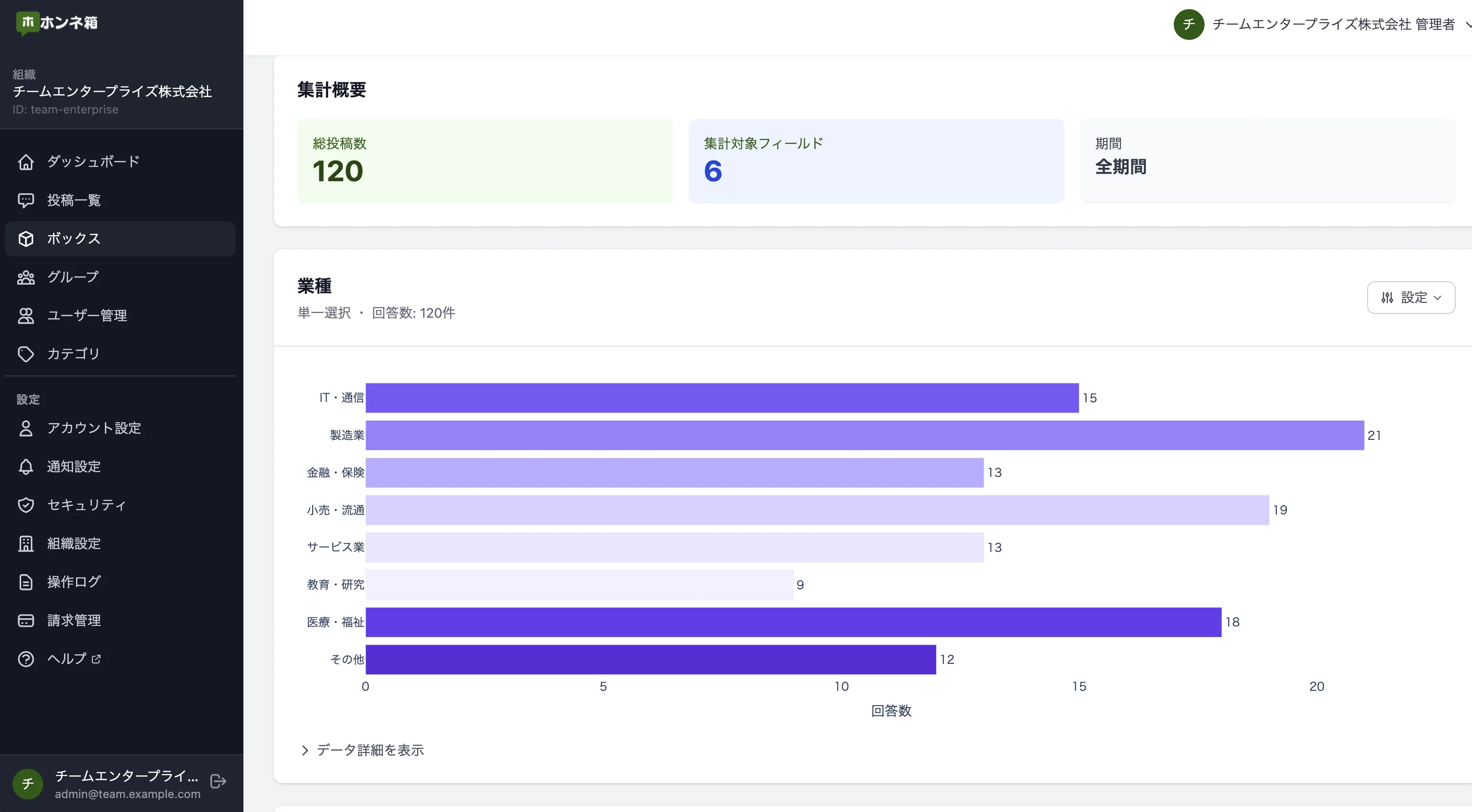Open the ダッシュボード sidebar icon
1472x812 pixels.
26,162
